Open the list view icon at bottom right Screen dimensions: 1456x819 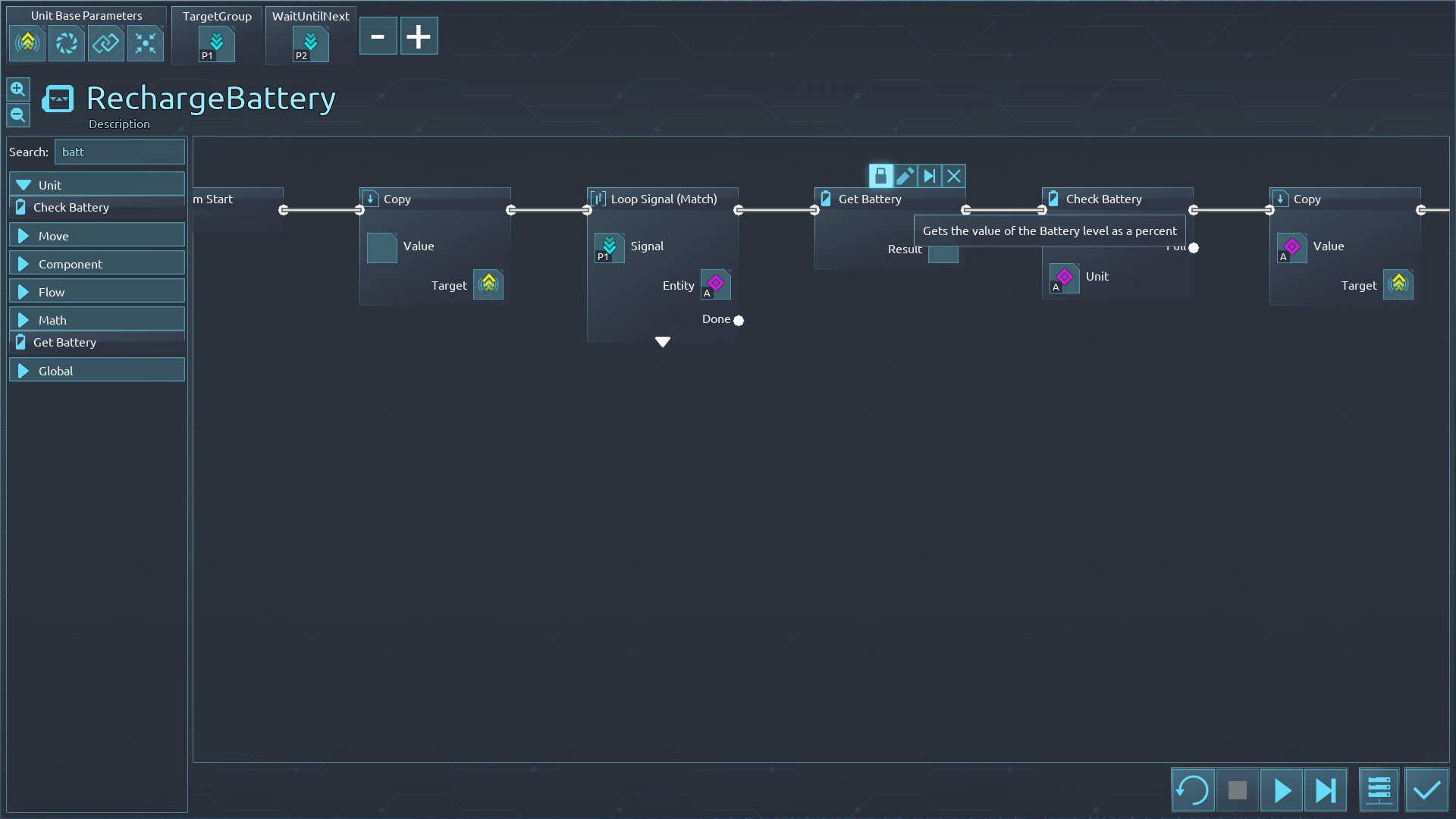click(x=1379, y=790)
